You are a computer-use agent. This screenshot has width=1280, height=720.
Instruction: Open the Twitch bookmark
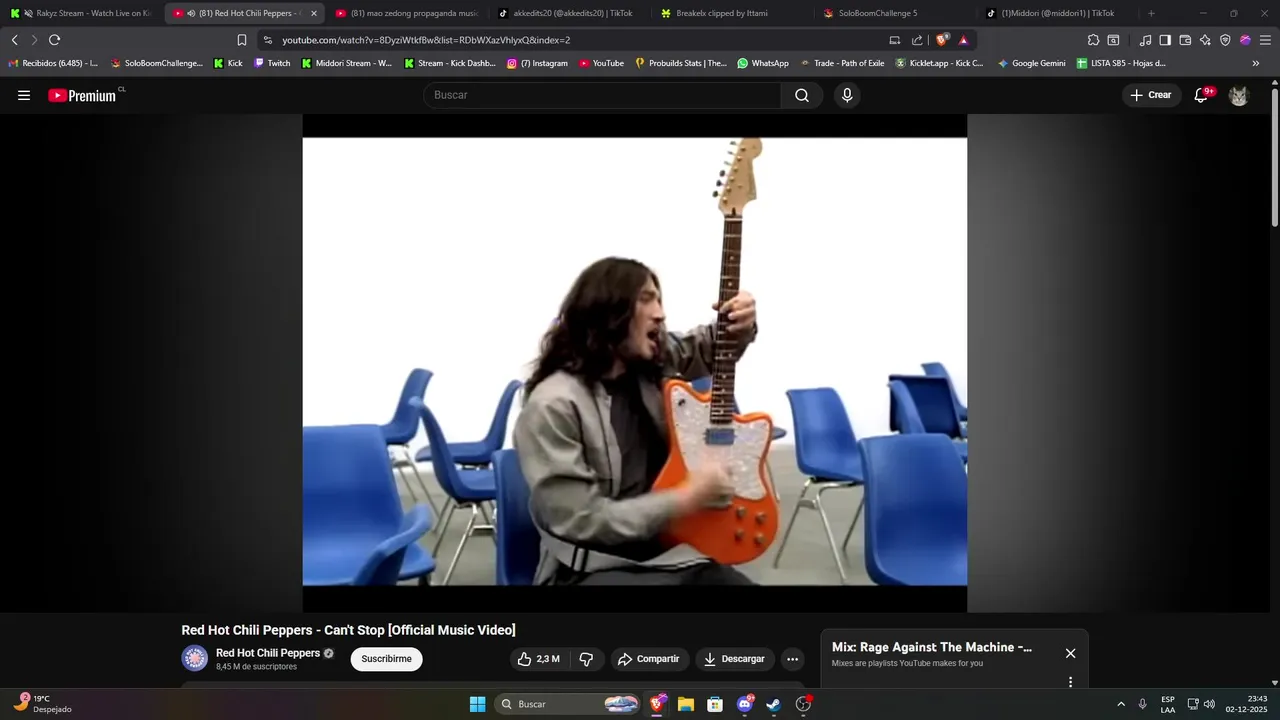[272, 63]
